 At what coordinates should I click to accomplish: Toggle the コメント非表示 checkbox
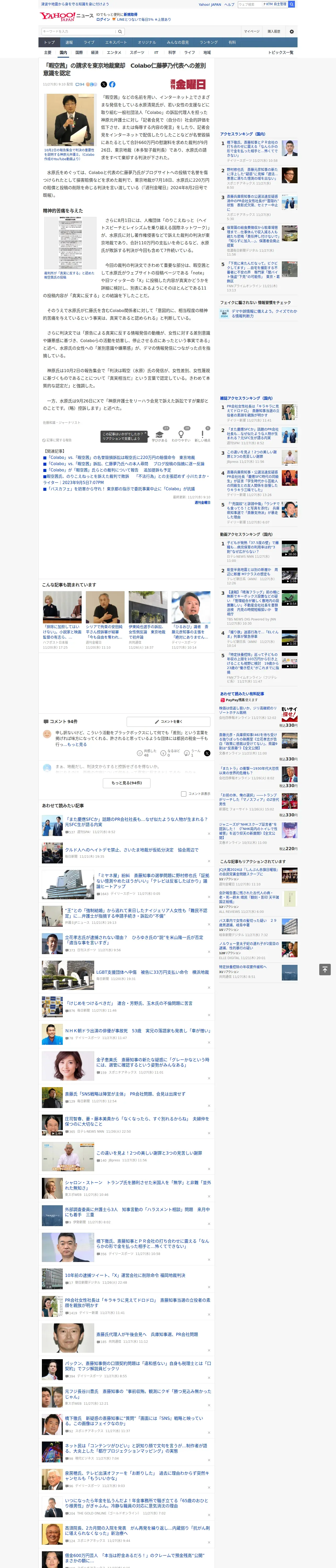183,794
